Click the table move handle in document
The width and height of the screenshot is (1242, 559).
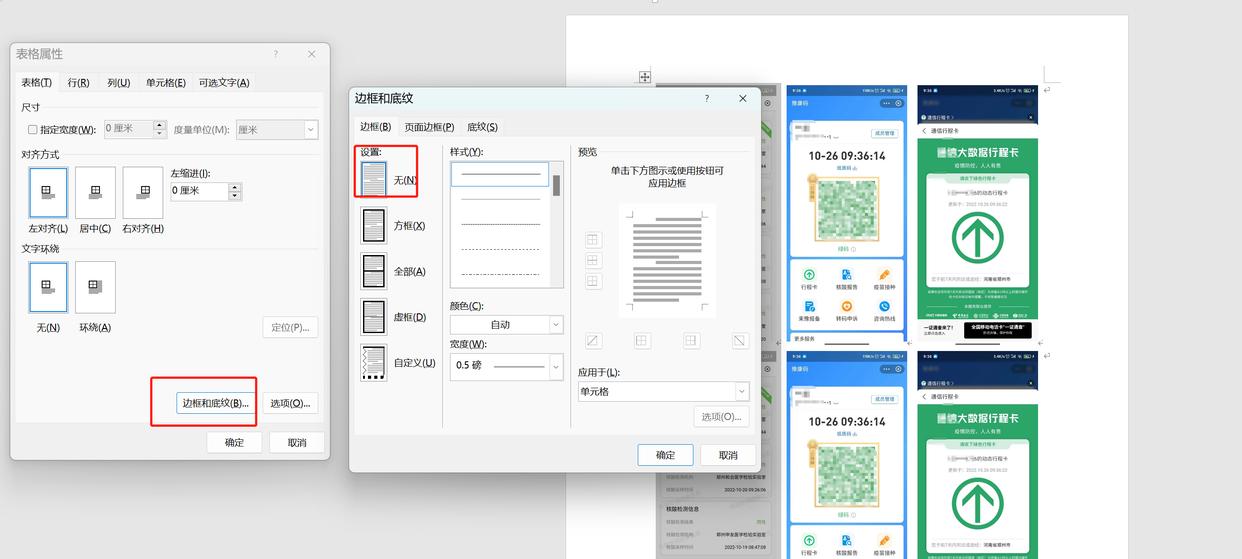[645, 77]
